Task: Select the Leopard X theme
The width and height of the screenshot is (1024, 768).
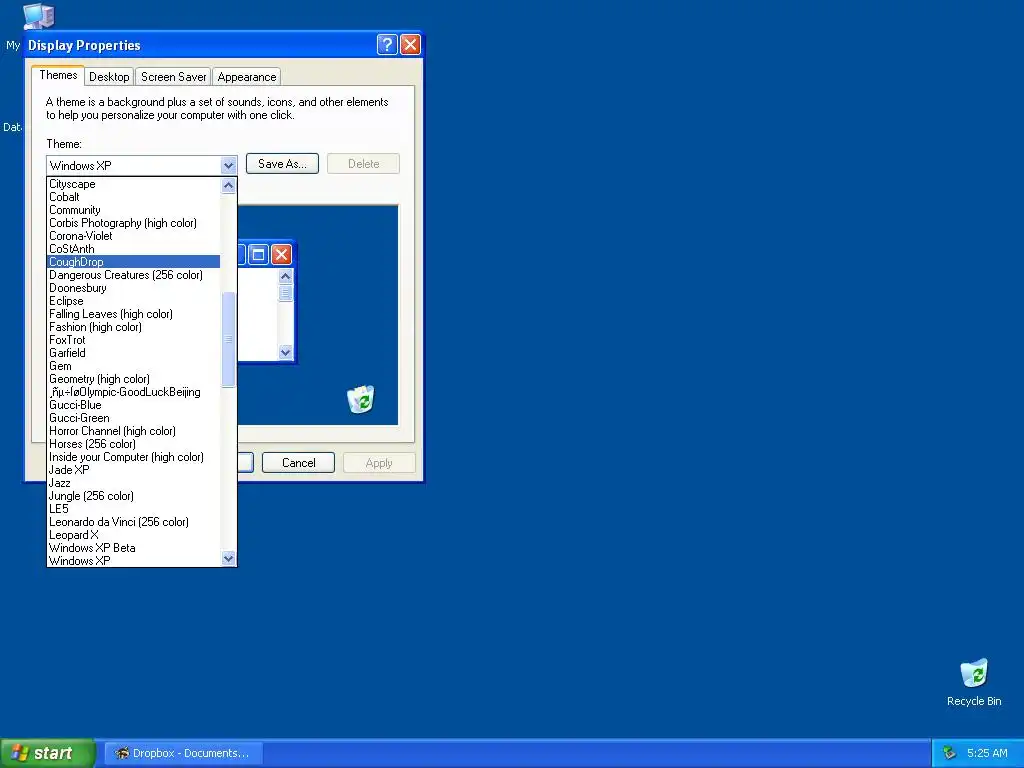Action: point(134,535)
